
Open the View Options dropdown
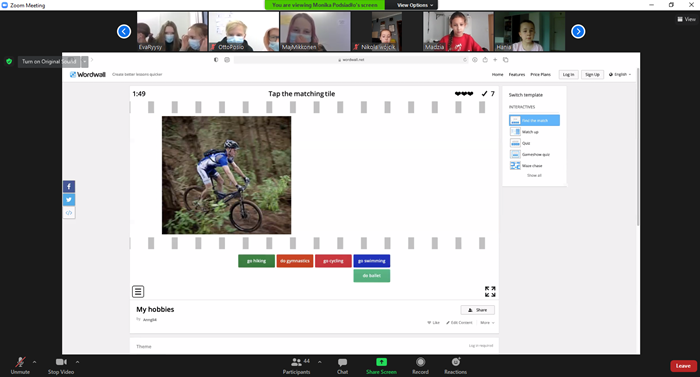[x=415, y=5]
